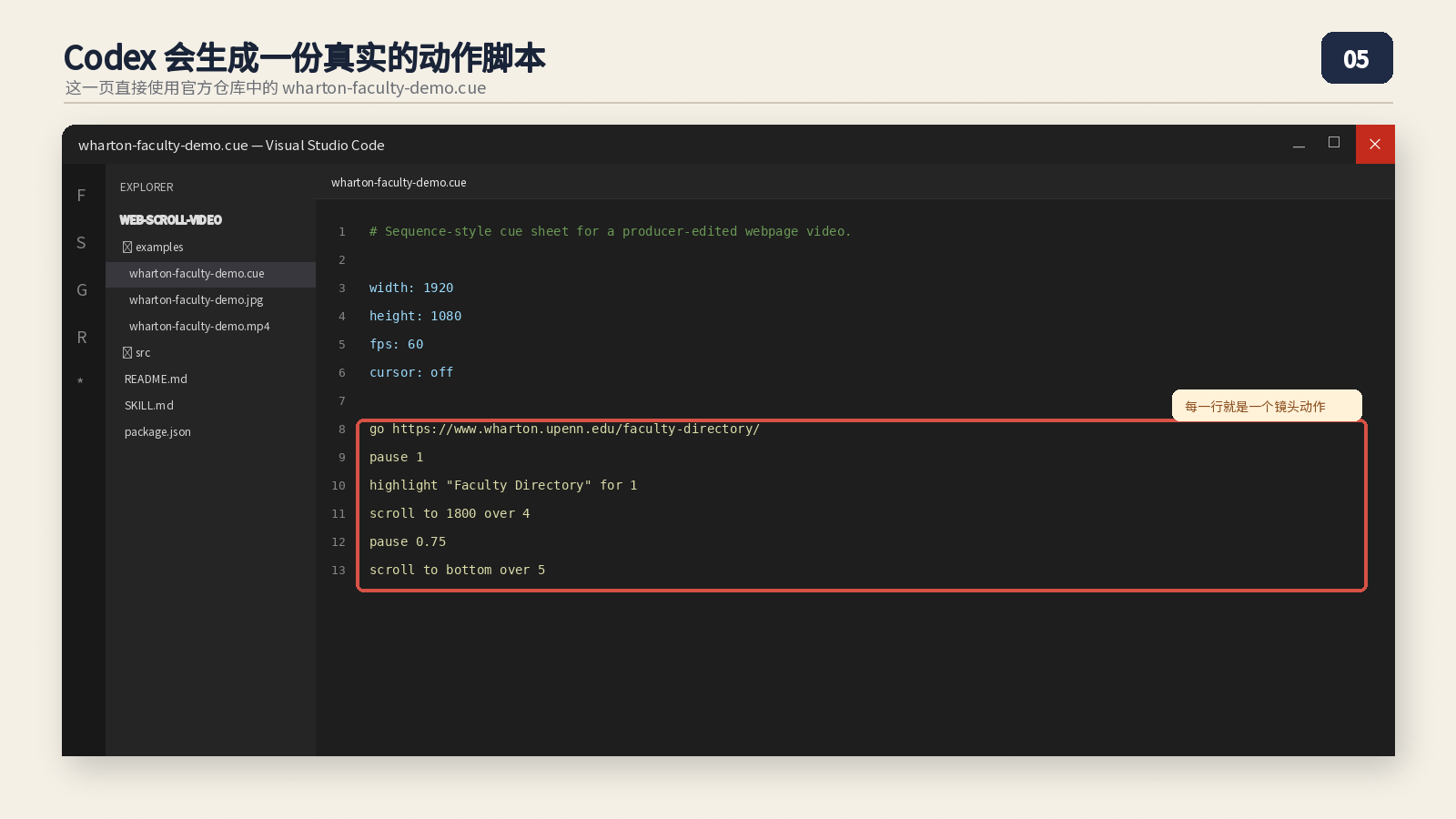Screen dimensions: 1456x819
Task: Click line number 8 in the gutter
Action: [342, 430]
